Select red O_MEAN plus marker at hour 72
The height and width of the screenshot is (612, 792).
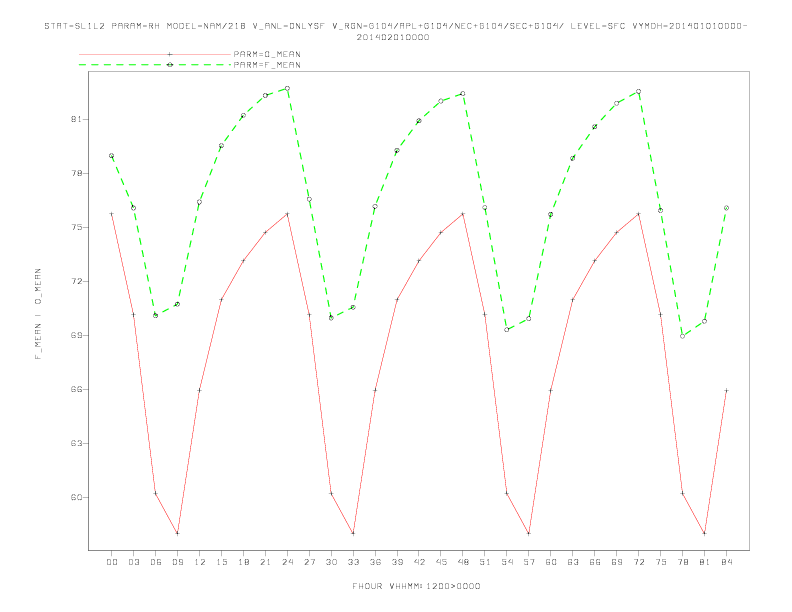pos(638,214)
